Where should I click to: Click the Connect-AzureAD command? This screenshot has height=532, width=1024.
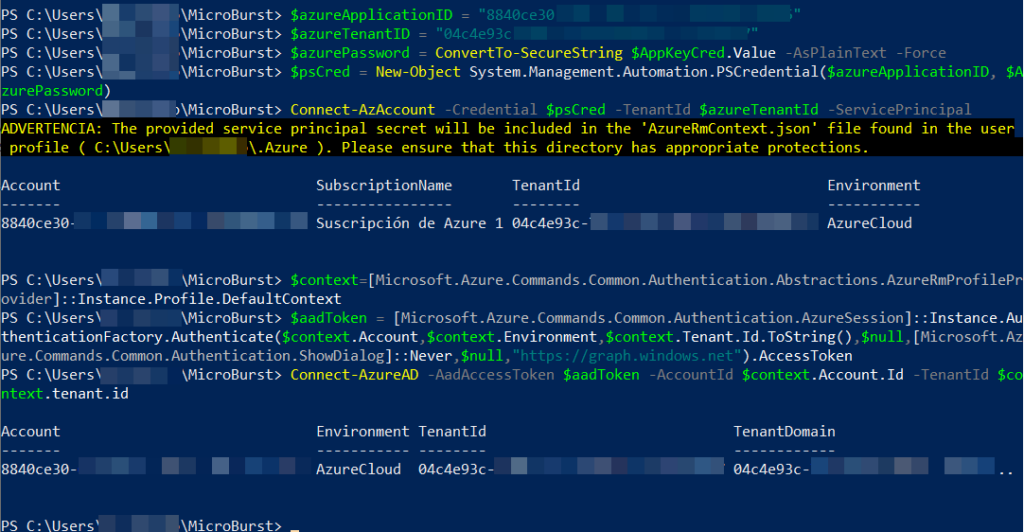pos(354,374)
